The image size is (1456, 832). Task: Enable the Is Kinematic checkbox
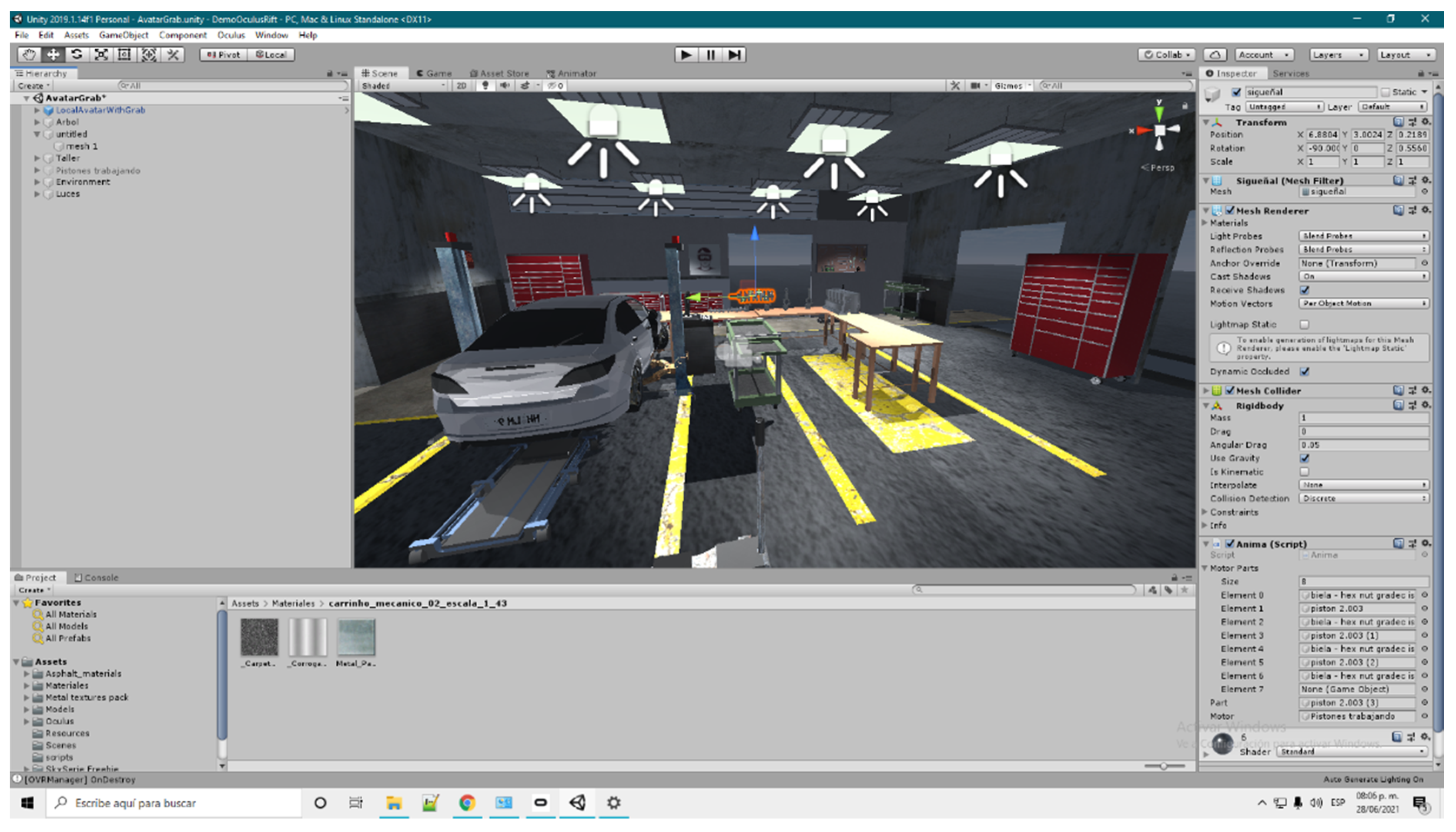click(x=1305, y=472)
